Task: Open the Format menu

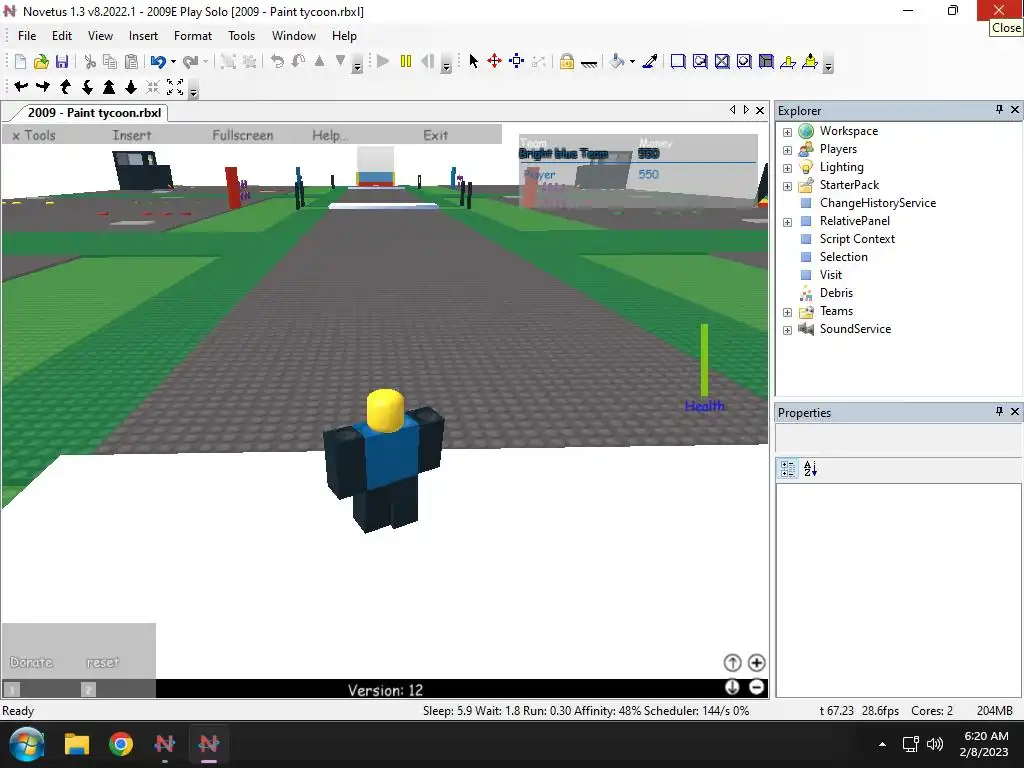Action: [x=193, y=36]
